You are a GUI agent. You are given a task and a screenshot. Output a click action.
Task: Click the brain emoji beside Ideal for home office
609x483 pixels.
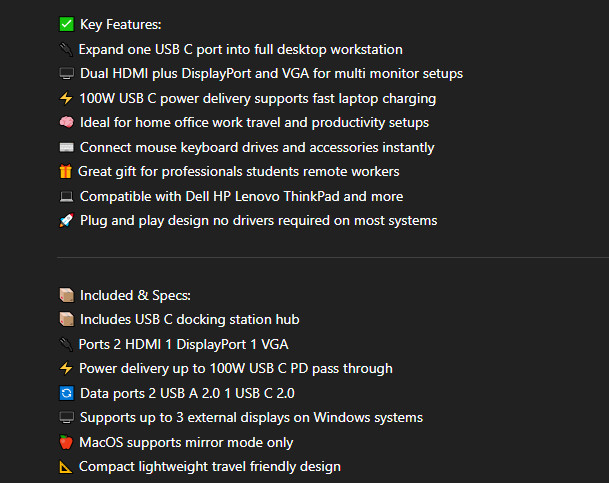point(66,123)
